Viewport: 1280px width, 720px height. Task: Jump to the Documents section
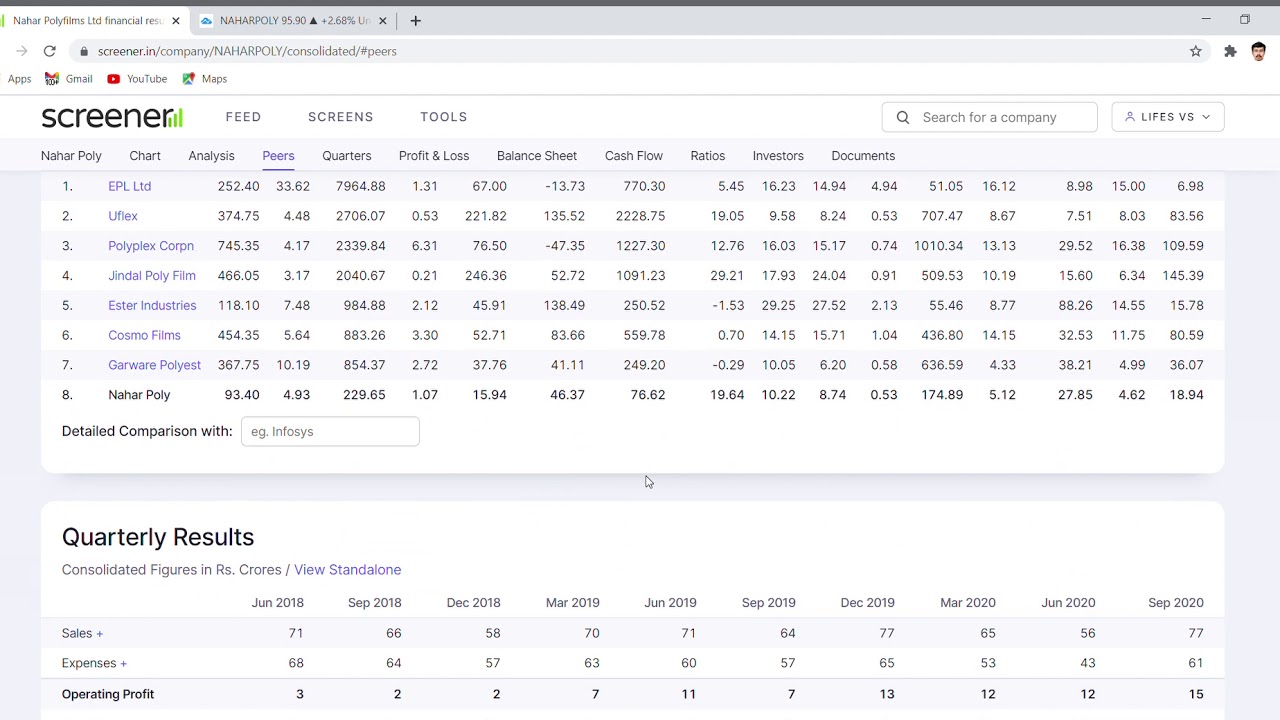pos(863,156)
